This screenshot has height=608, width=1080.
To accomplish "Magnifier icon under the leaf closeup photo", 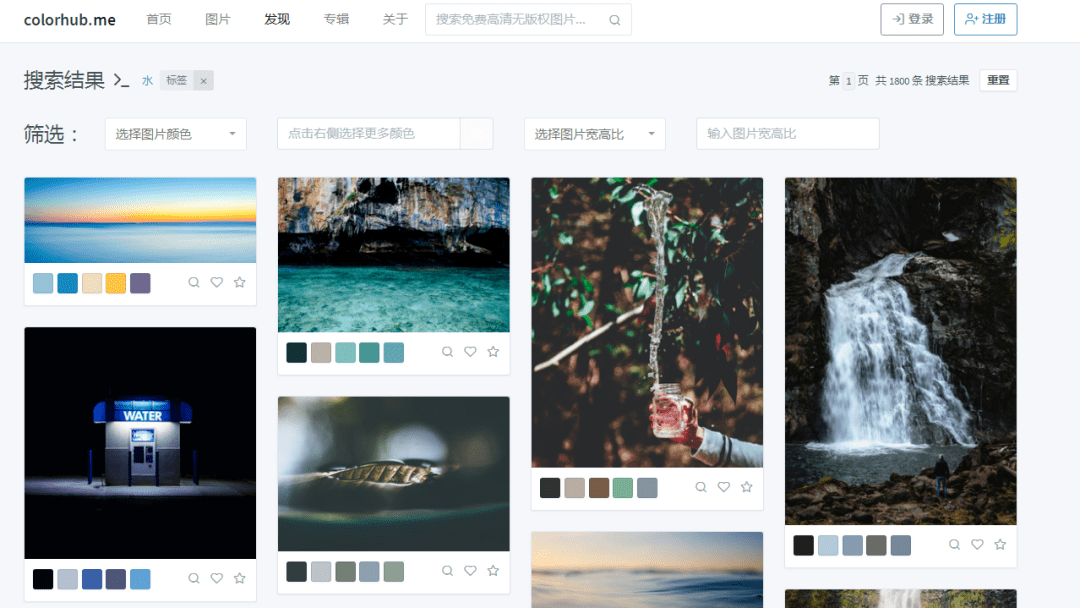I will [x=447, y=571].
